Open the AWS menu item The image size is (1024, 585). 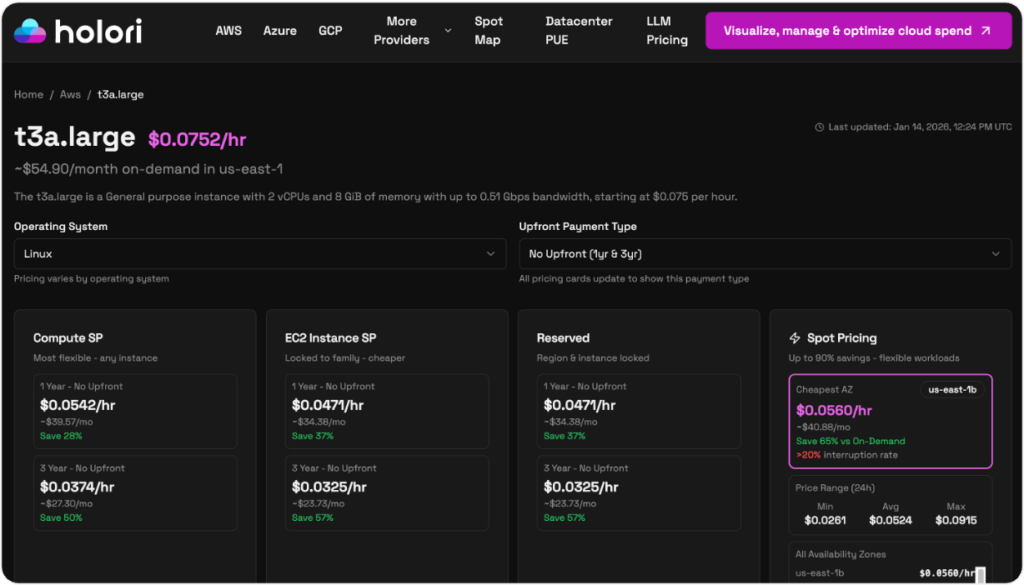point(228,31)
